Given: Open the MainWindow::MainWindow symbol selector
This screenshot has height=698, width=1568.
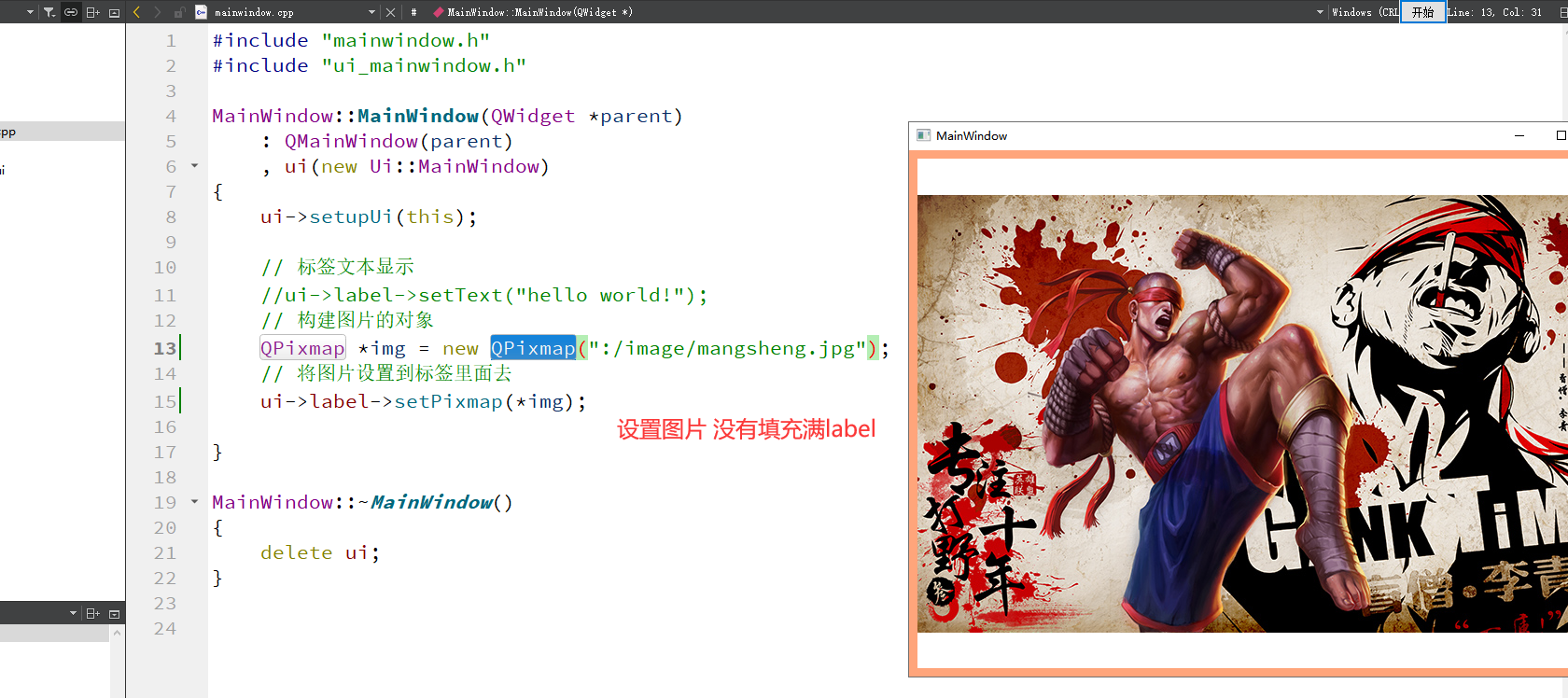Looking at the screenshot, I should pyautogui.click(x=532, y=12).
